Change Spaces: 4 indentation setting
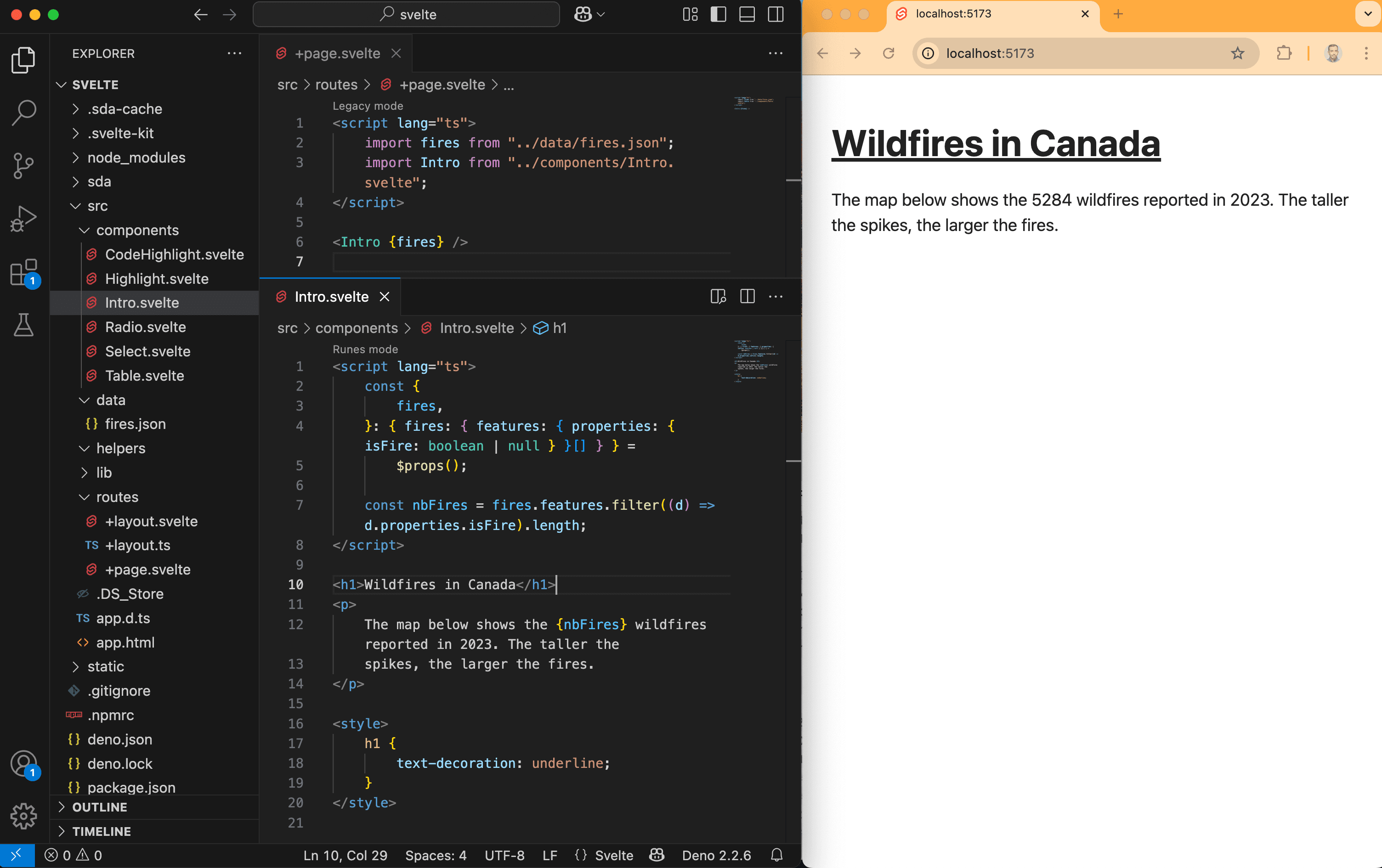This screenshot has width=1382, height=868. point(436,856)
